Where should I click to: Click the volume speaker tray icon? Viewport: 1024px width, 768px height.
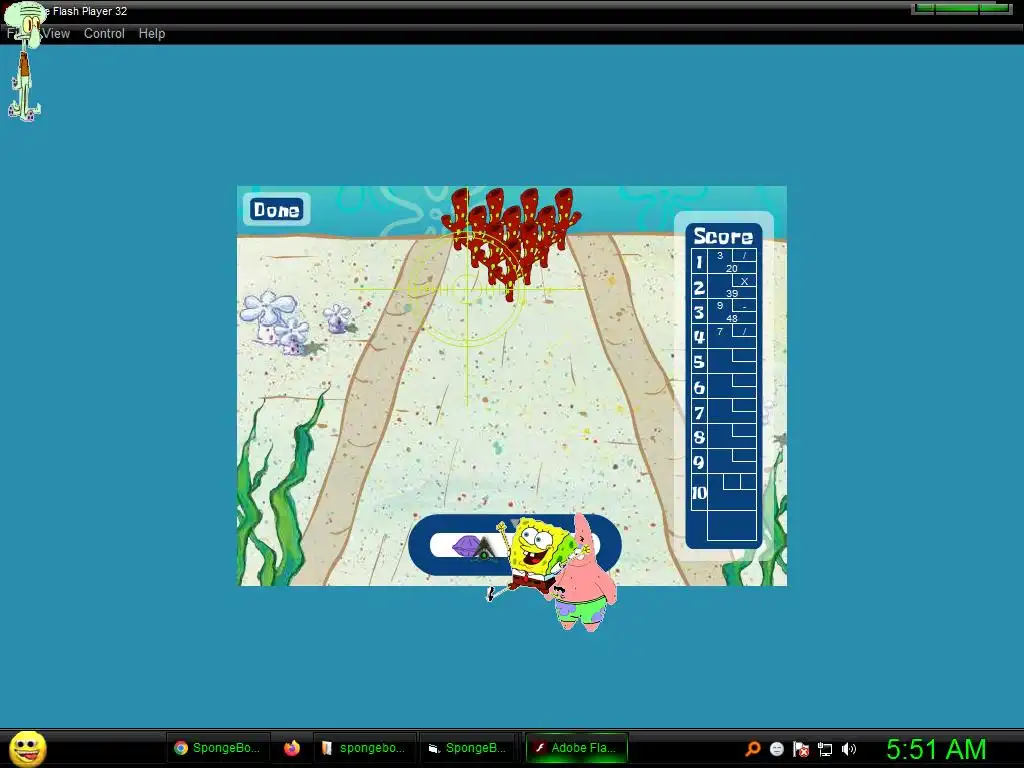point(848,749)
